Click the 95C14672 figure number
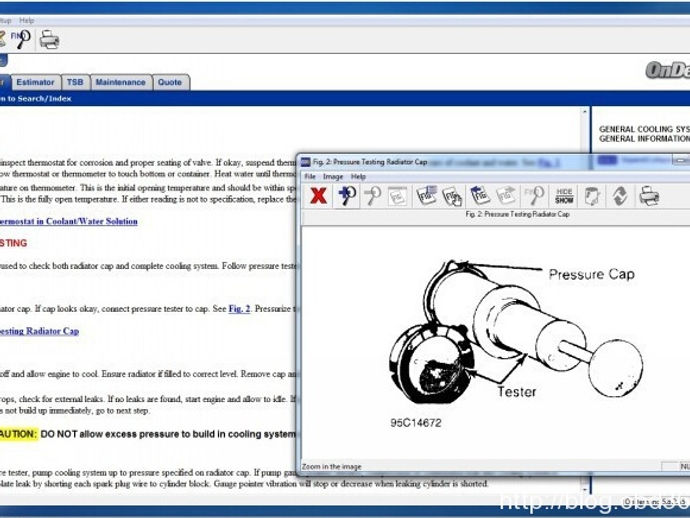This screenshot has width=690, height=518. (416, 423)
